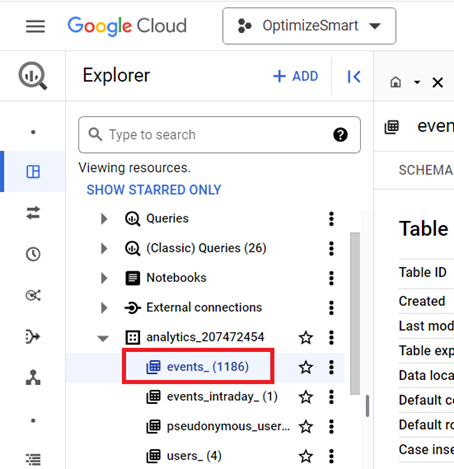
Task: Open Analytics Hub icon in sidebar
Action: pyautogui.click(x=33, y=295)
